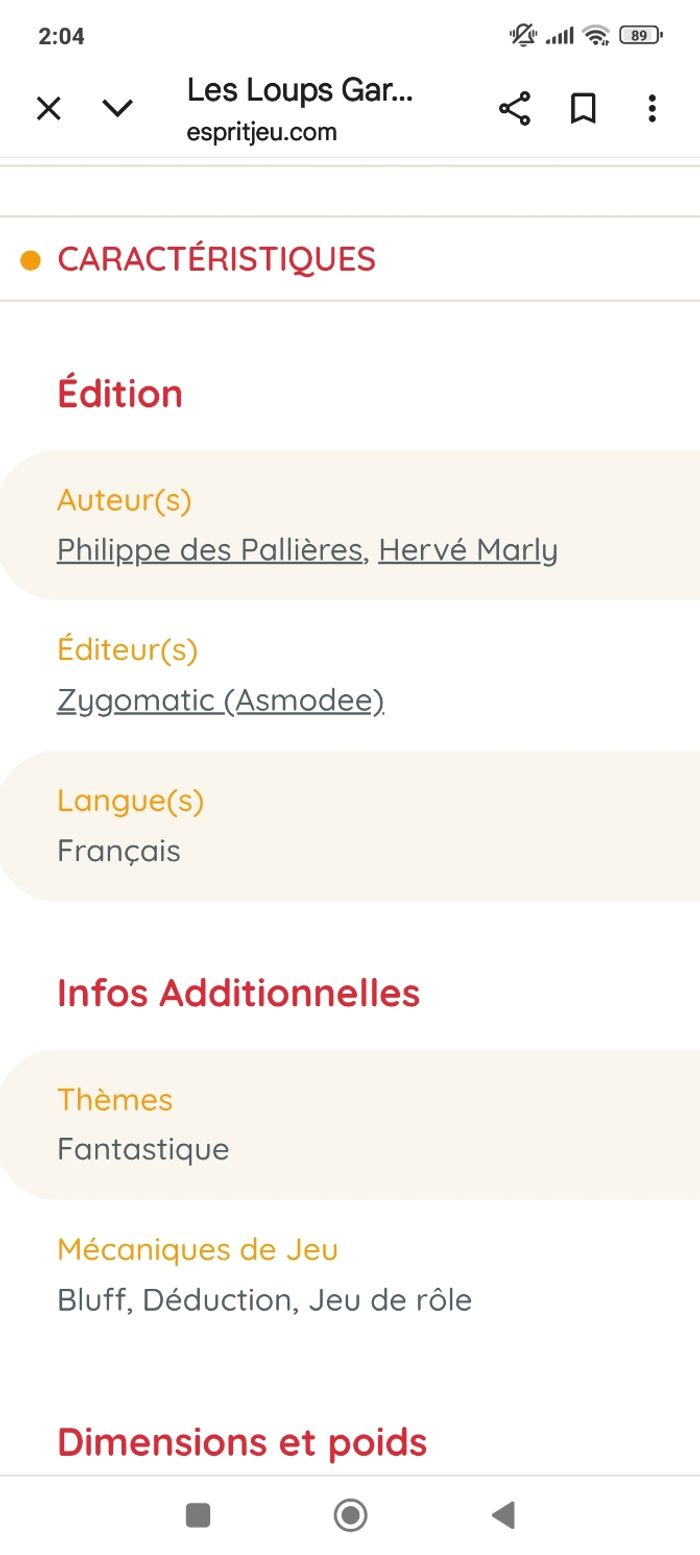This screenshot has width=700, height=1555.
Task: Bookmark this page with bookmark icon
Action: click(583, 108)
